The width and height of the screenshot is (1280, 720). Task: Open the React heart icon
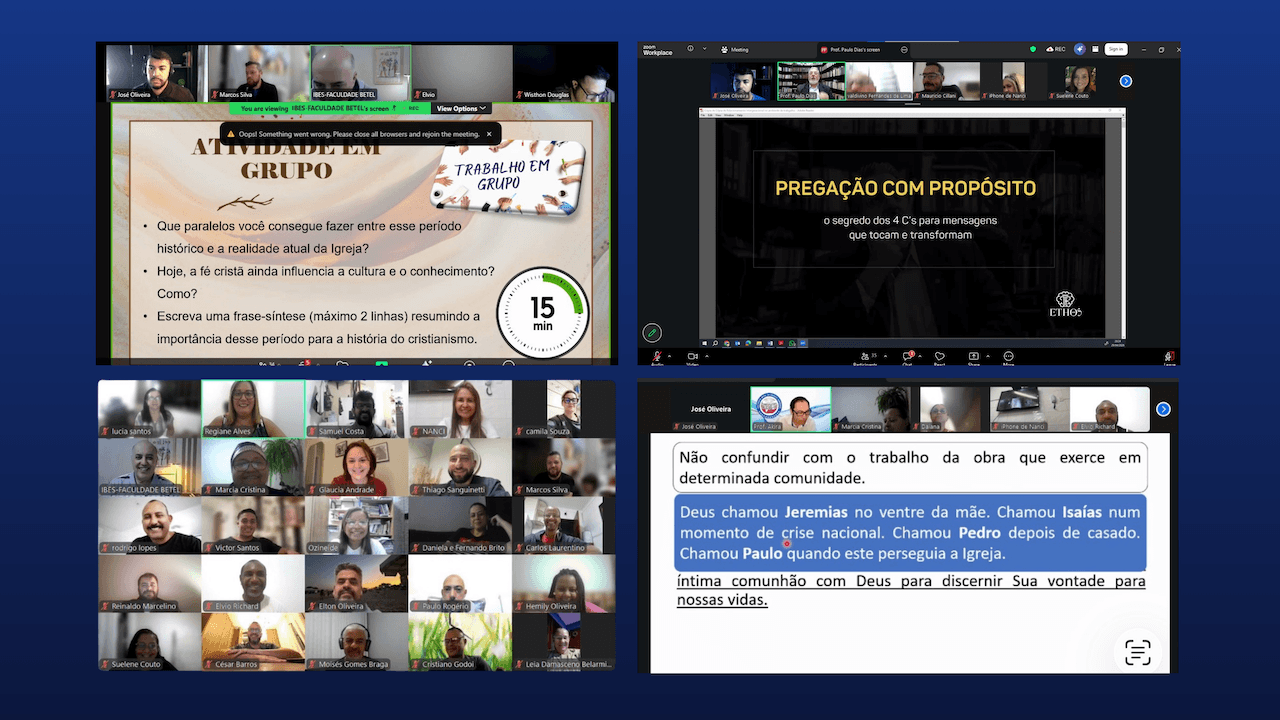(x=939, y=356)
